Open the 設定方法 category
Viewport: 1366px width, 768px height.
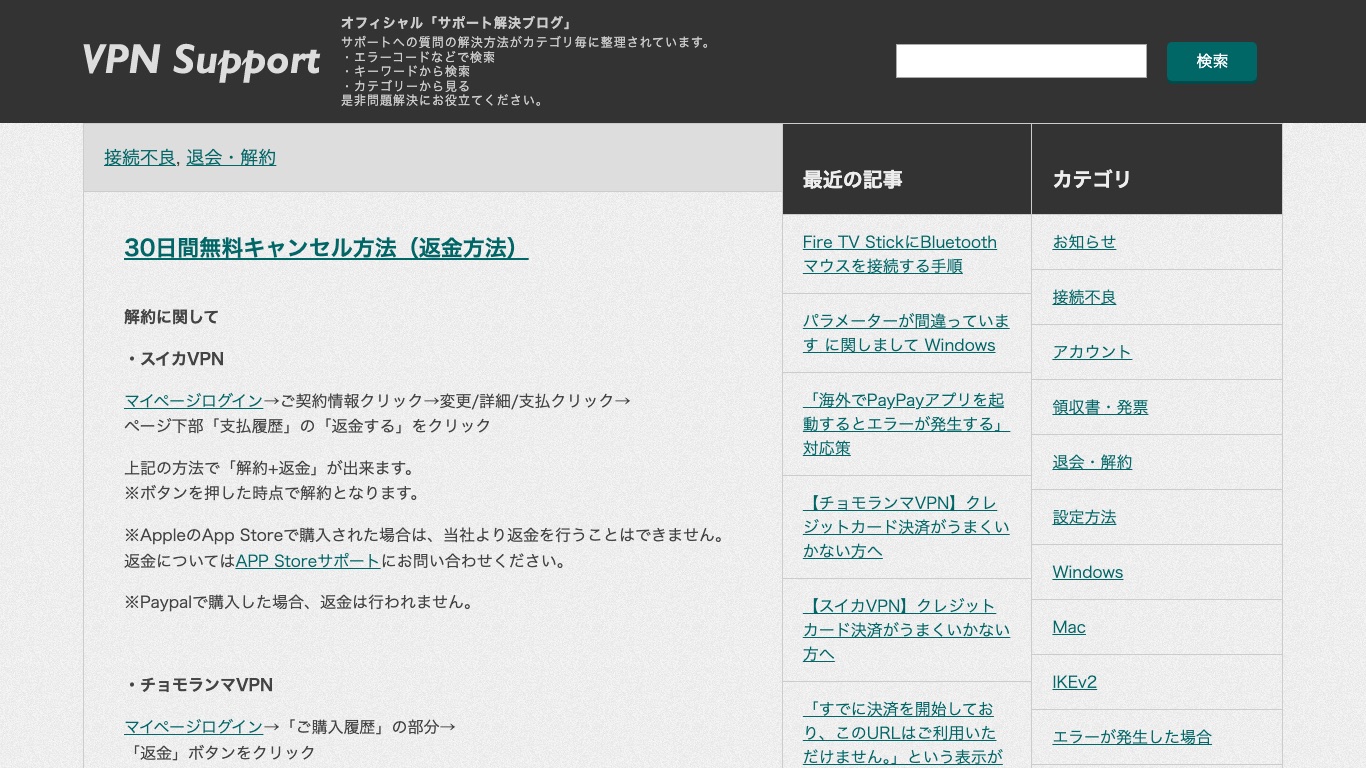tap(1084, 517)
